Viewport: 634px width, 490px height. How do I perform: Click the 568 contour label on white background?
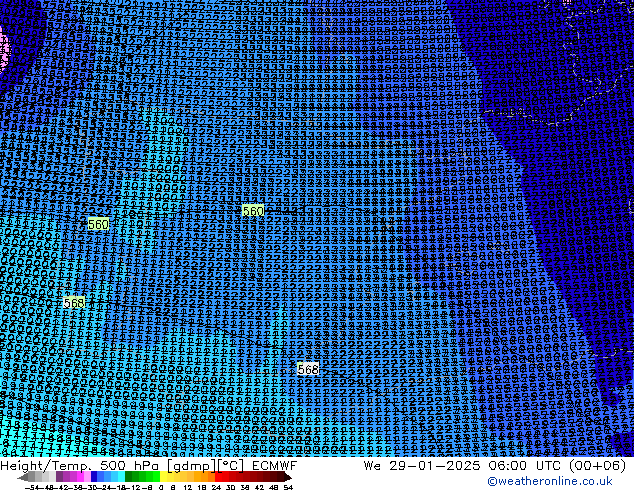[308, 369]
